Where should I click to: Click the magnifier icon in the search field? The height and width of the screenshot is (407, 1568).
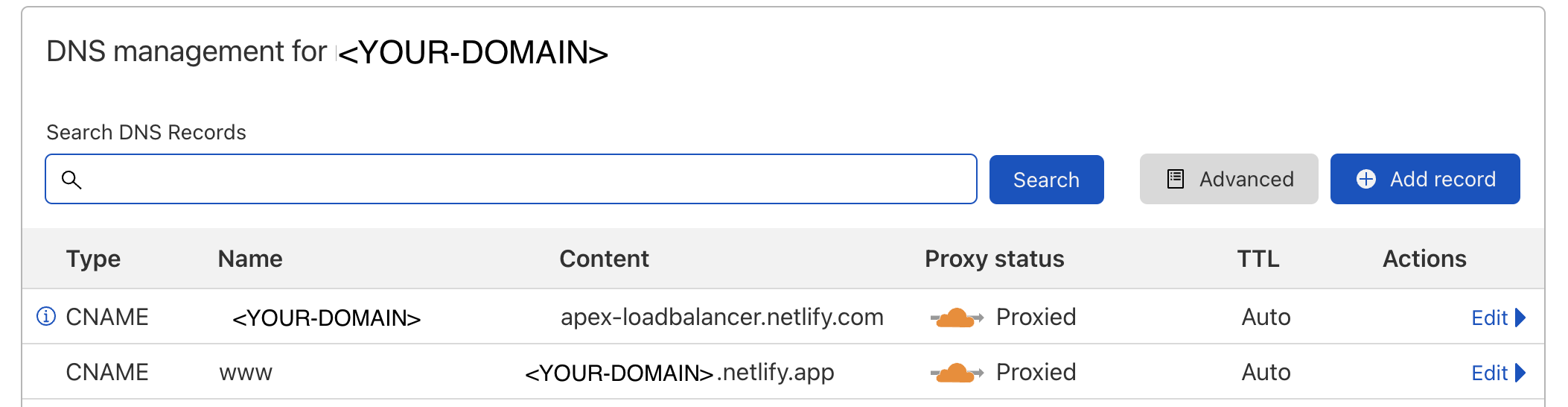(71, 180)
